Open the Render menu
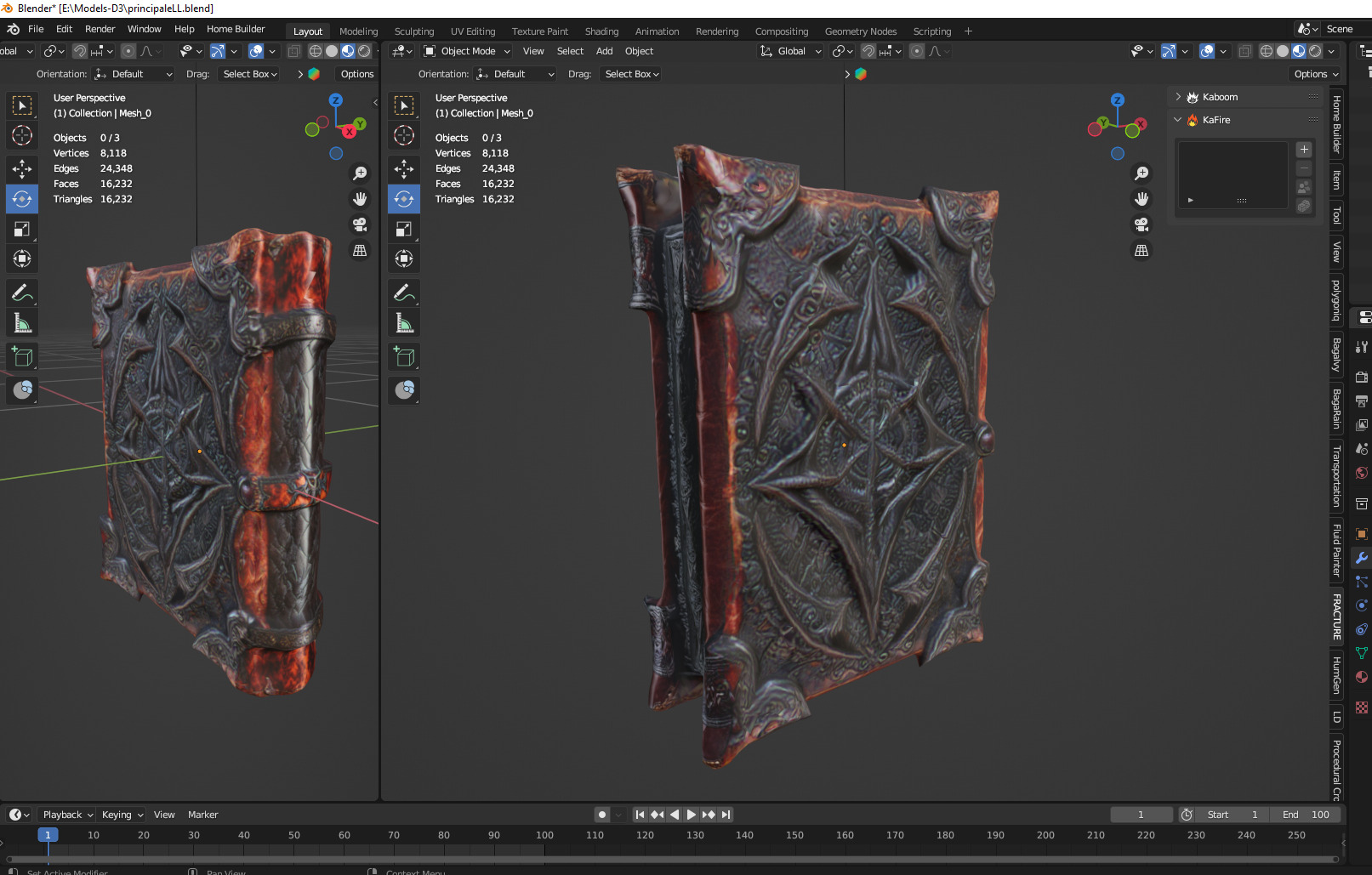 pos(100,29)
